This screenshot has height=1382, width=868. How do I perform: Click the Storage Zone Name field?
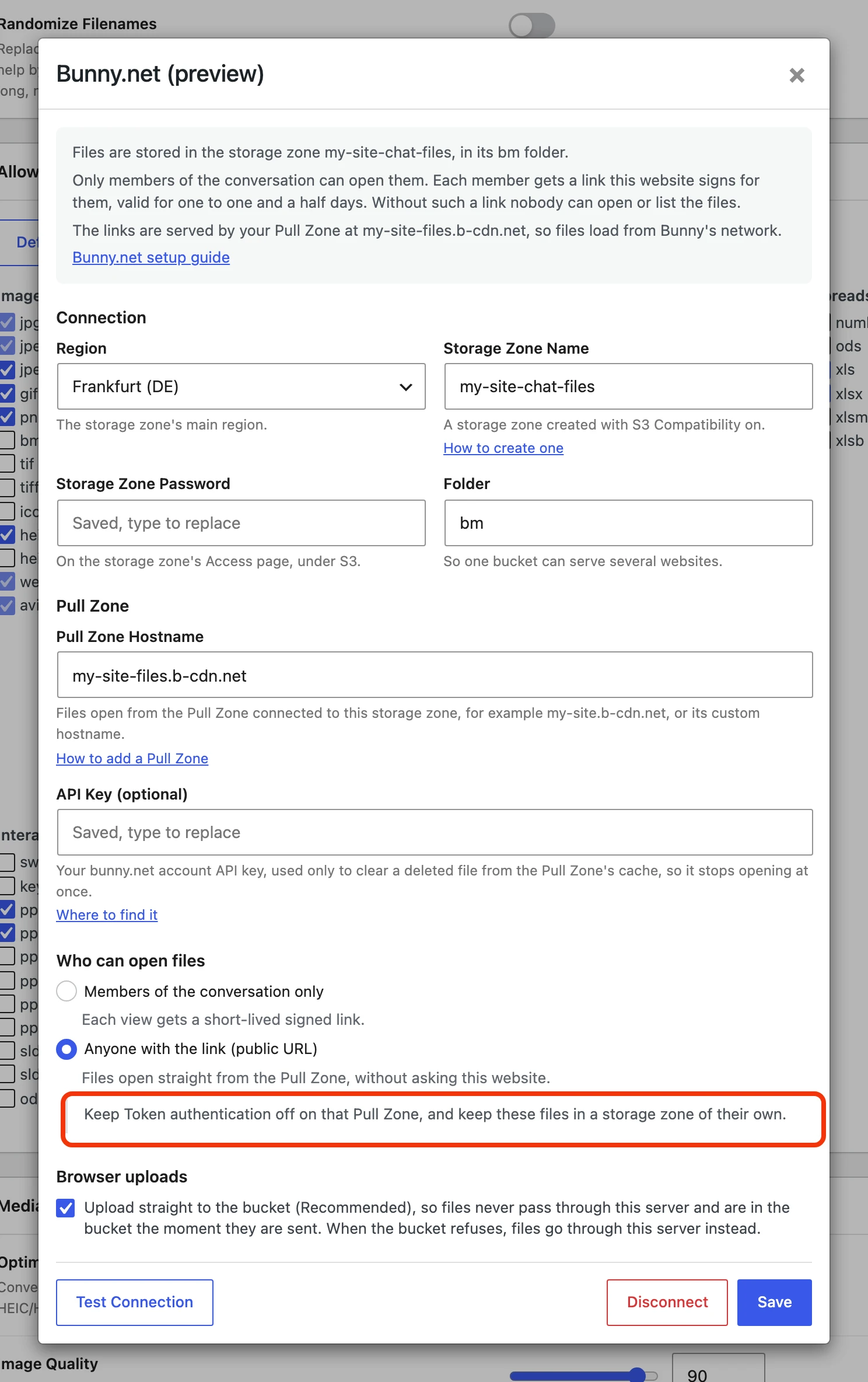click(628, 386)
